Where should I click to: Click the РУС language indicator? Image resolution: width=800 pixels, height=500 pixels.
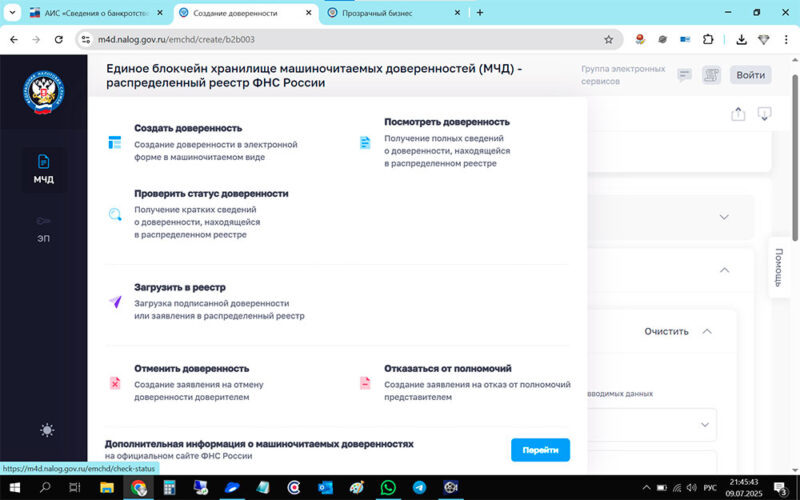click(x=710, y=488)
